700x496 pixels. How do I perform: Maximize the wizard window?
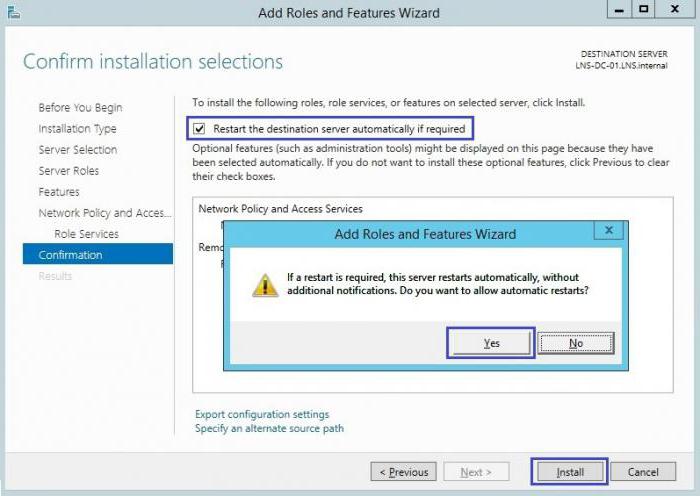point(643,9)
